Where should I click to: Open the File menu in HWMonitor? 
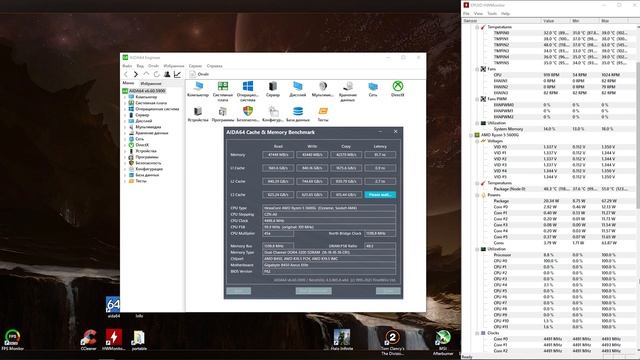[466, 13]
